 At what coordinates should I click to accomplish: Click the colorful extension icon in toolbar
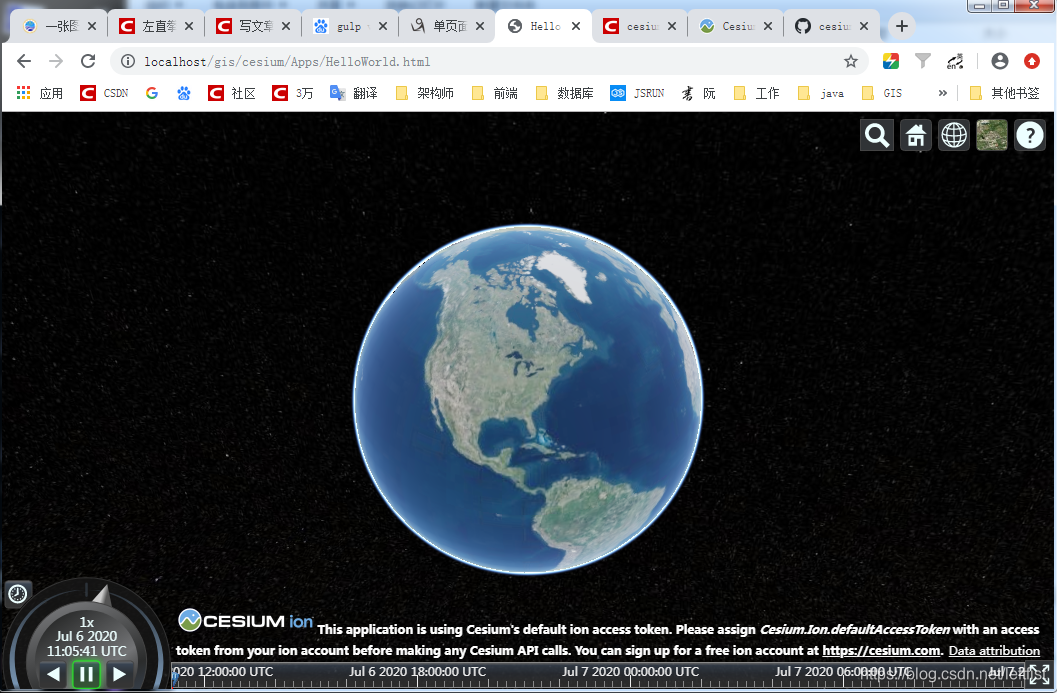tap(890, 61)
